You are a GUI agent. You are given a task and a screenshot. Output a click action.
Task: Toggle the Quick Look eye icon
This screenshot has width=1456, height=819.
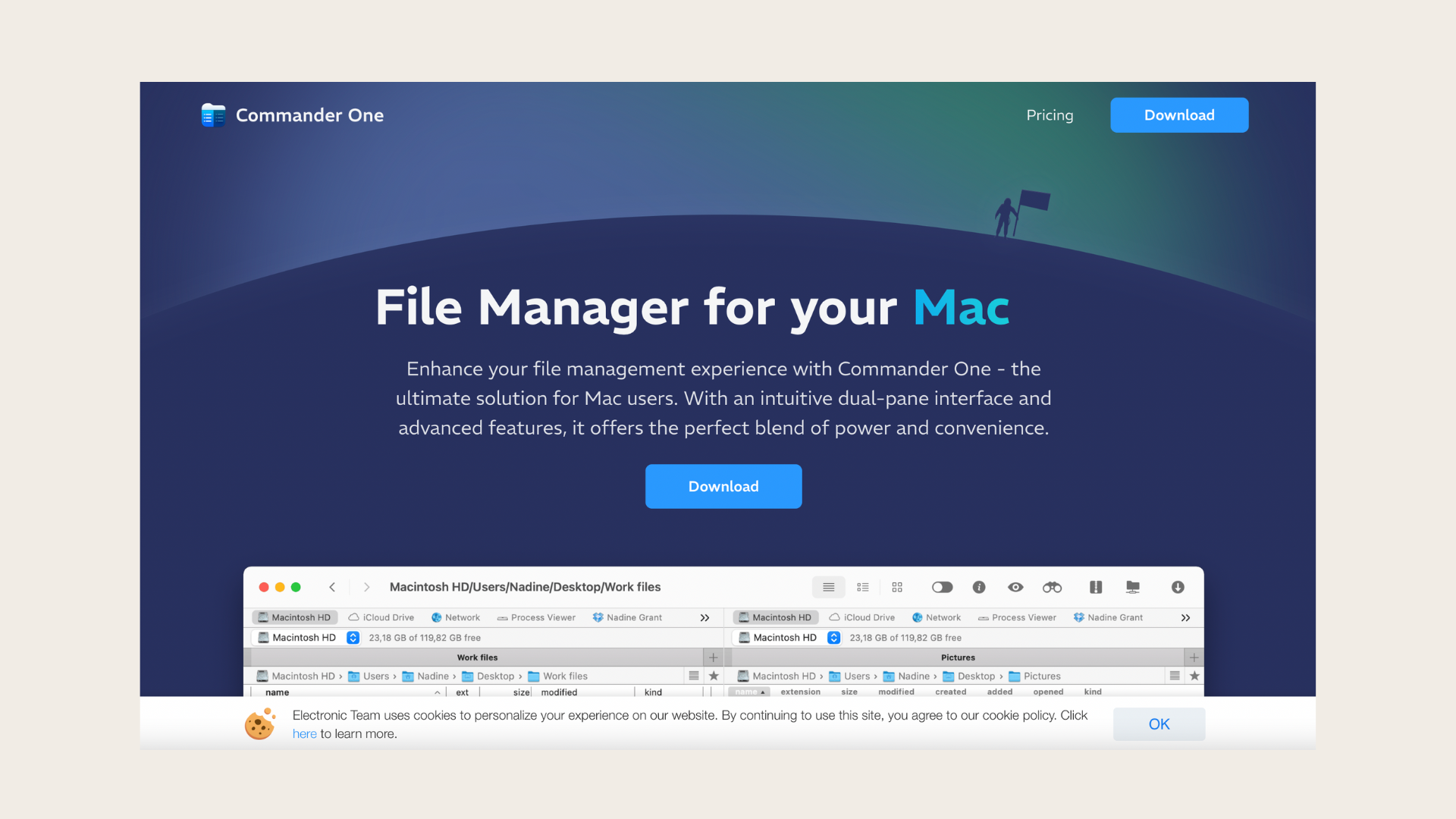point(1015,587)
